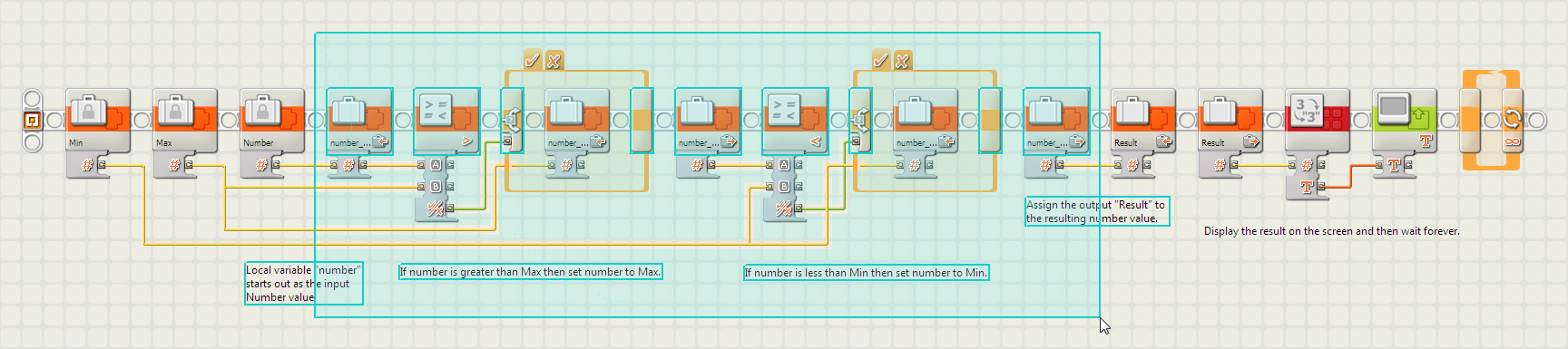Select the infinite Loop block end

click(1513, 120)
